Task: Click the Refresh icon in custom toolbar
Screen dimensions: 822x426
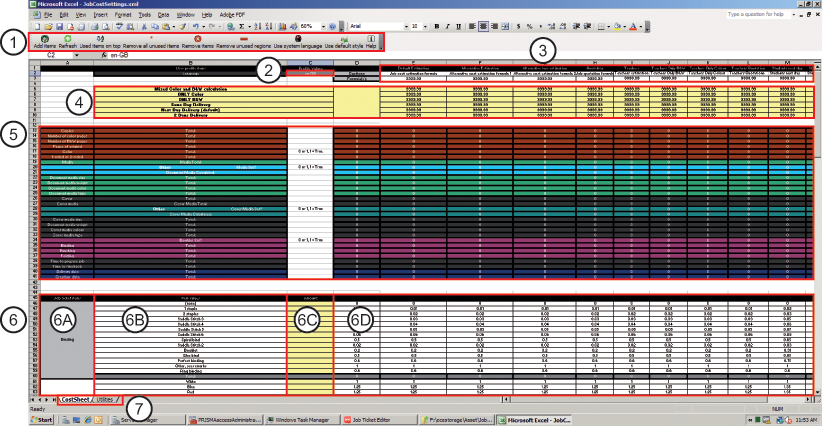Action: point(68,38)
